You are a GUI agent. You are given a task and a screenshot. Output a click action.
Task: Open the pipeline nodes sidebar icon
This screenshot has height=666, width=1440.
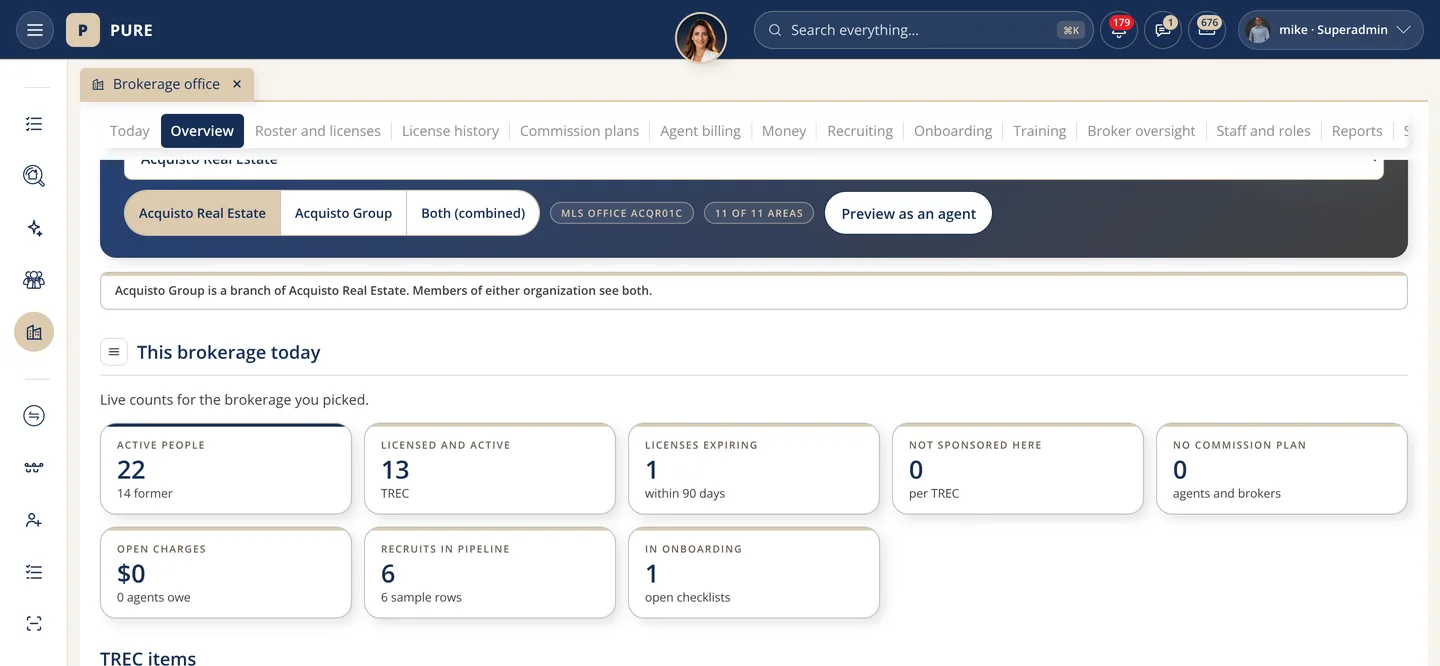(34, 468)
